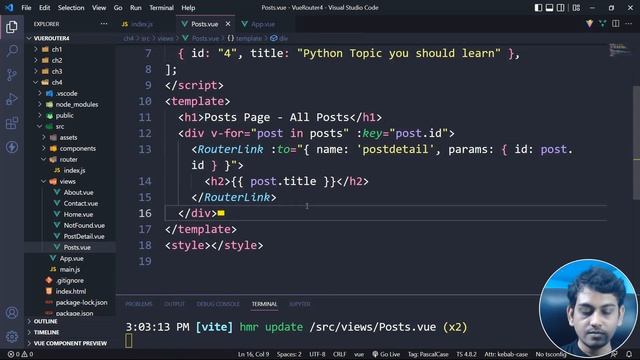Toggle secondary side bar layout icon
The width and height of the screenshot is (640, 360).
561,8
